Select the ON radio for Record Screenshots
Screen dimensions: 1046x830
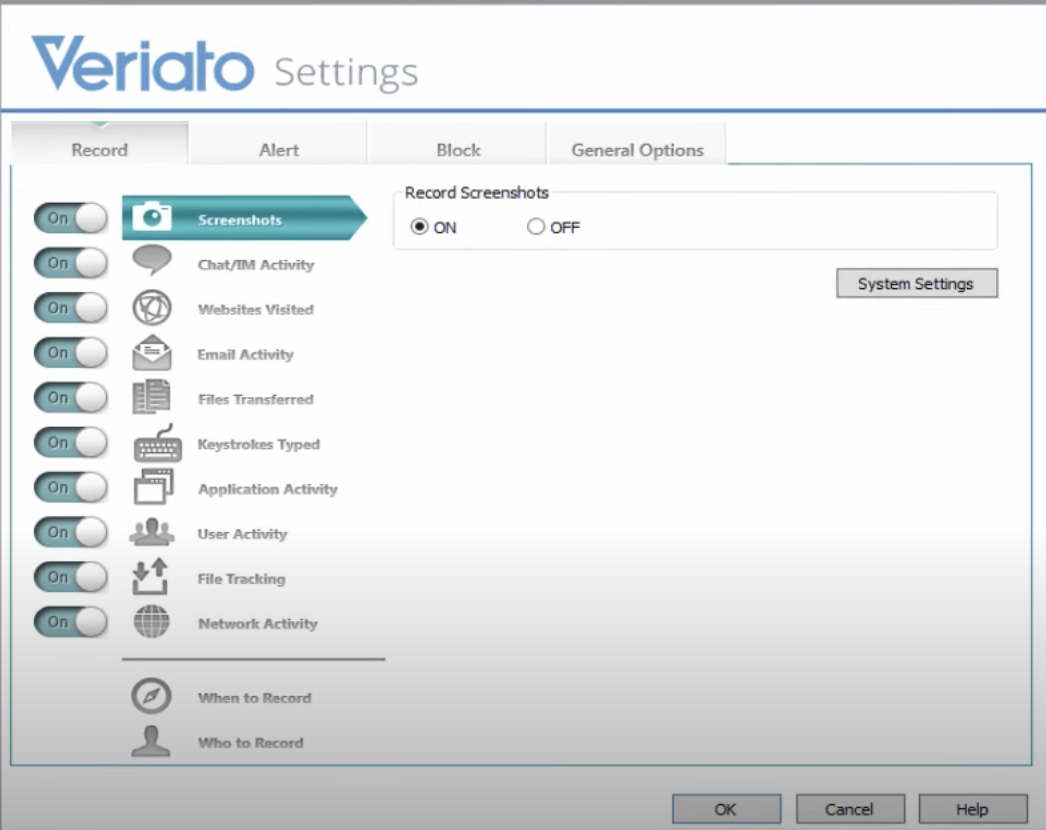point(420,227)
